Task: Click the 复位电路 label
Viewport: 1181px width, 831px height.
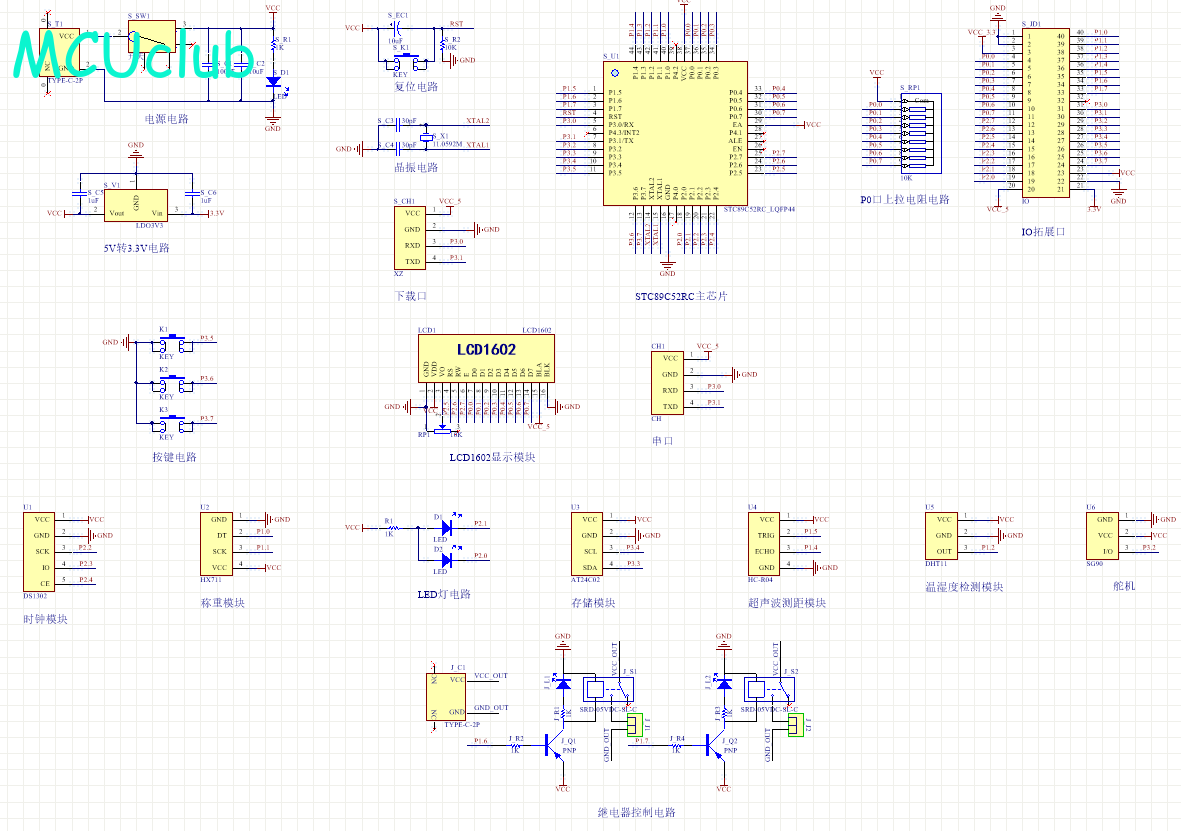Action: 416,87
